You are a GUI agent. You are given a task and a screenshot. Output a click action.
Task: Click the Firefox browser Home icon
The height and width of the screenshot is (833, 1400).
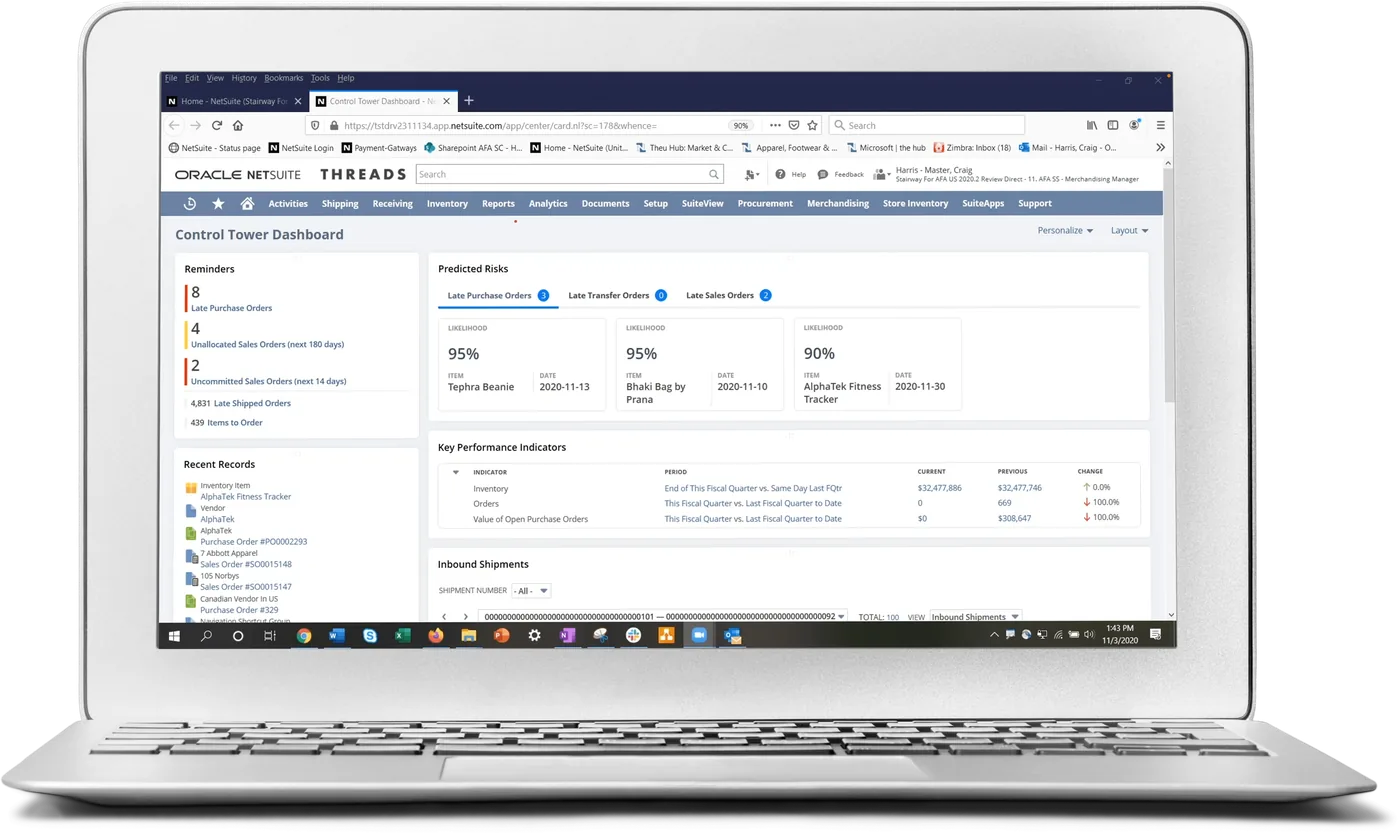[238, 125]
